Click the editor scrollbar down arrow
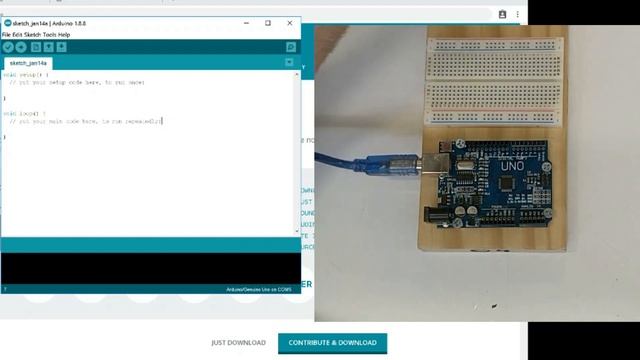Screen dimensions: 640x360 coord(297,231)
